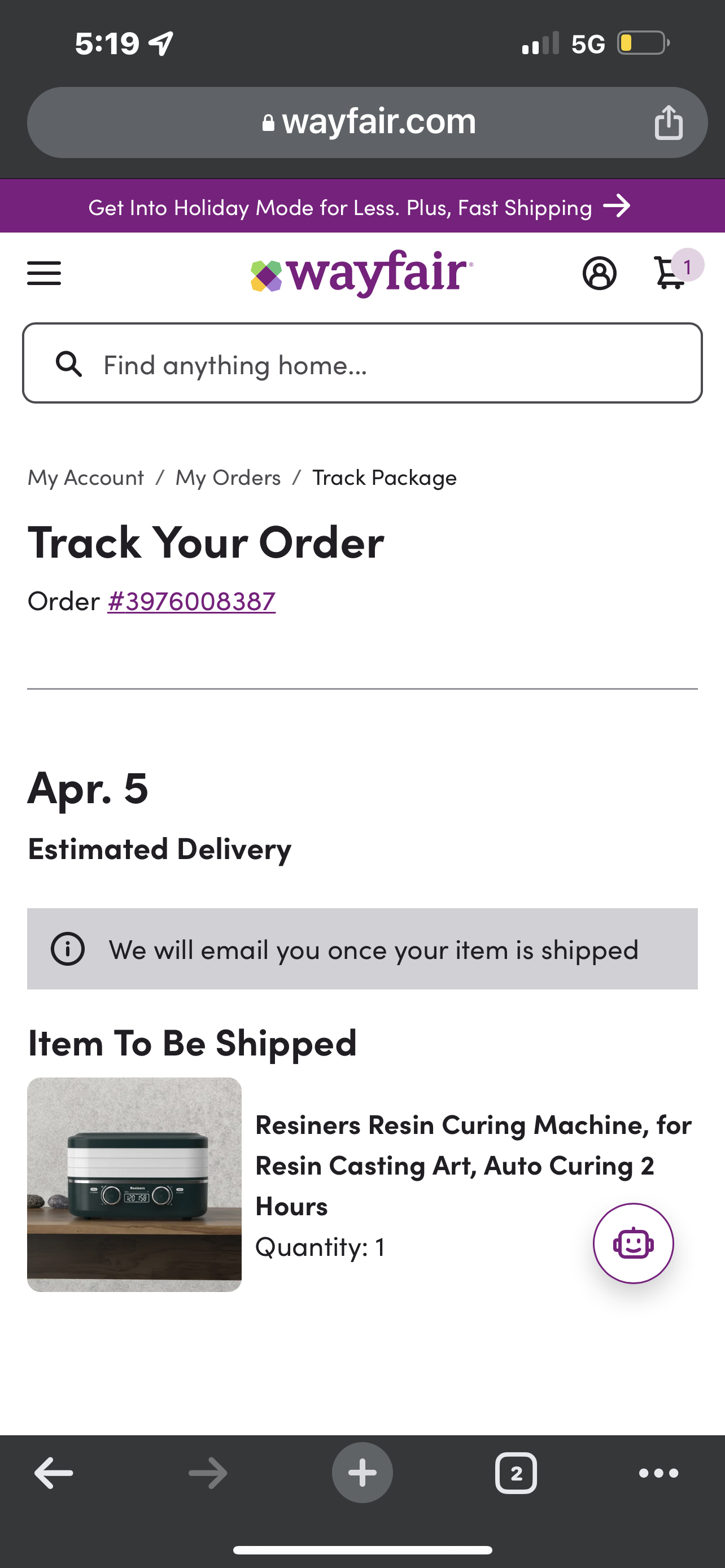Open the hamburger navigation menu

44,273
